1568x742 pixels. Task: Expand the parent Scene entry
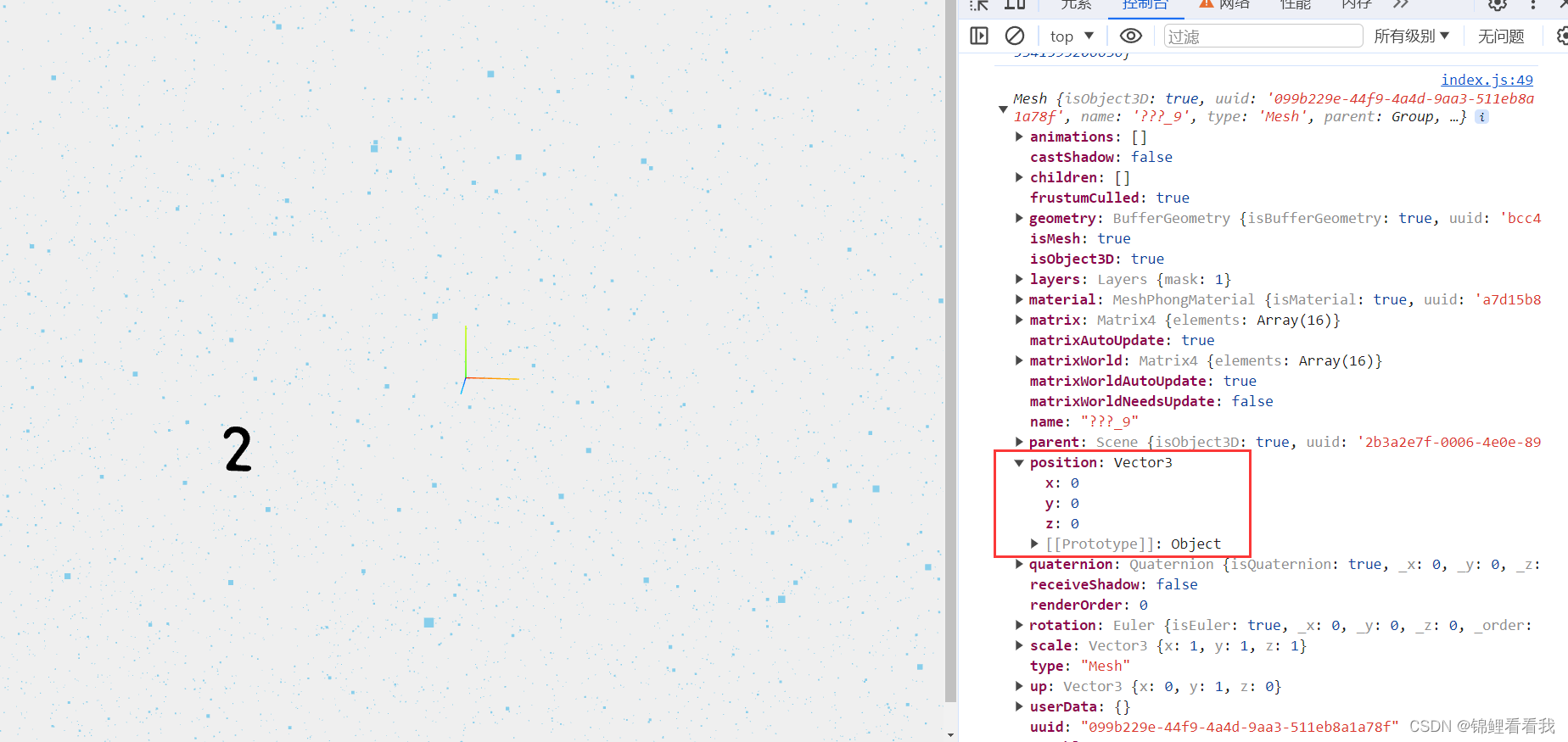coord(1019,442)
